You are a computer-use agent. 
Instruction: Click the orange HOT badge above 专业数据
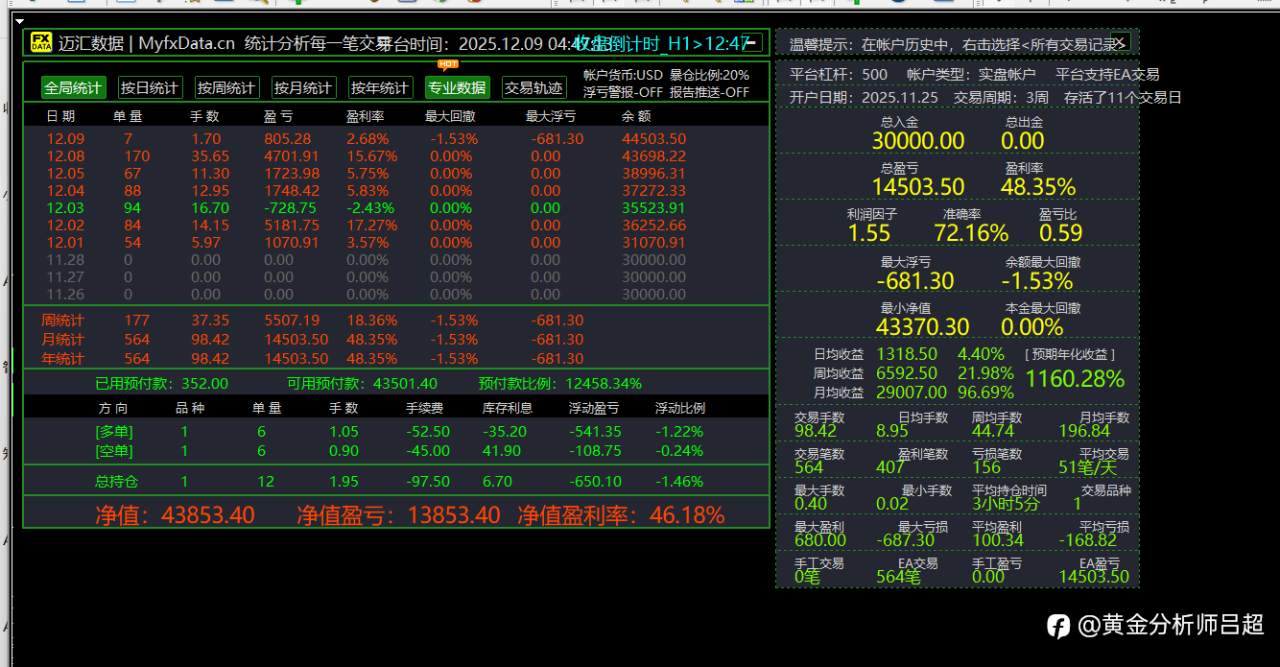click(x=448, y=64)
